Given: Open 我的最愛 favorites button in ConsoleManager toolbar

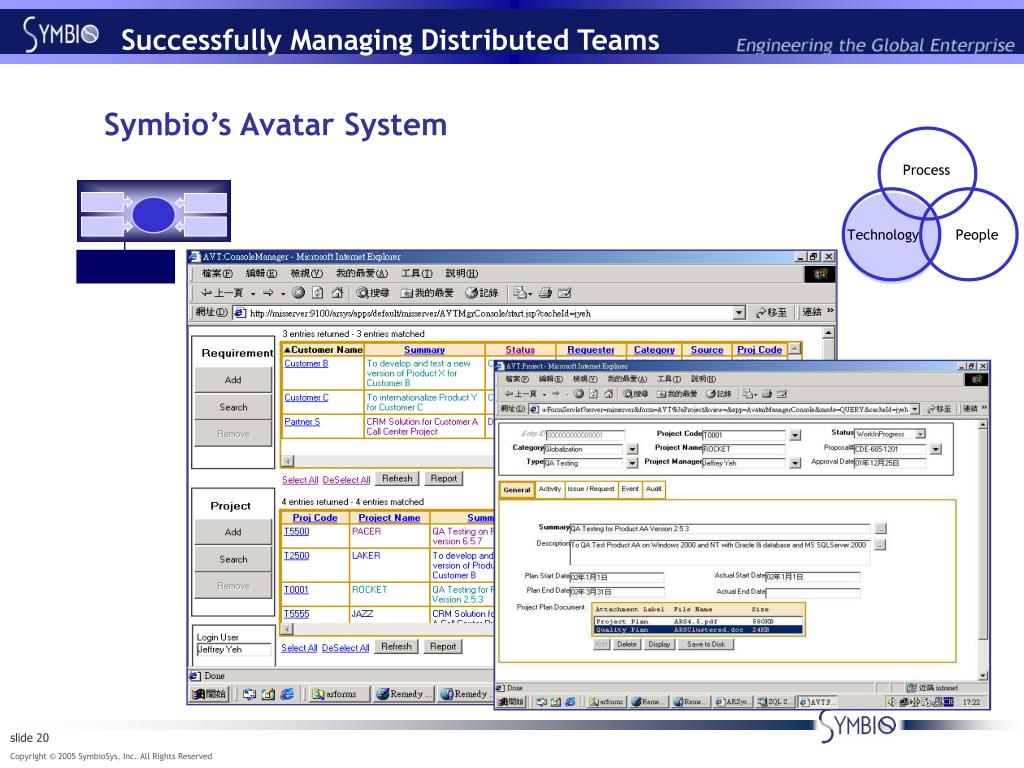Looking at the screenshot, I should coord(427,293).
